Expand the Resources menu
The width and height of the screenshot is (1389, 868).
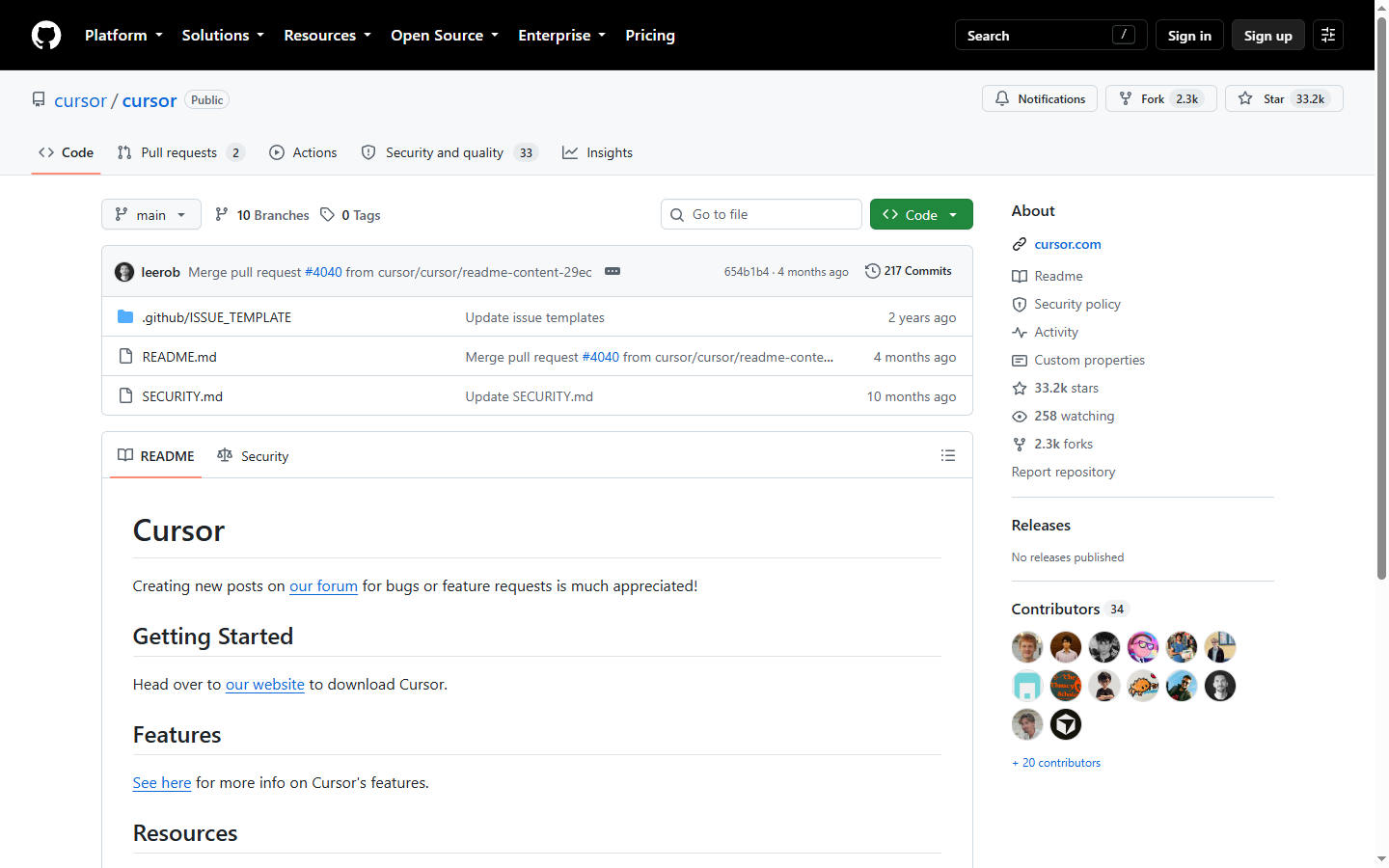coord(327,36)
